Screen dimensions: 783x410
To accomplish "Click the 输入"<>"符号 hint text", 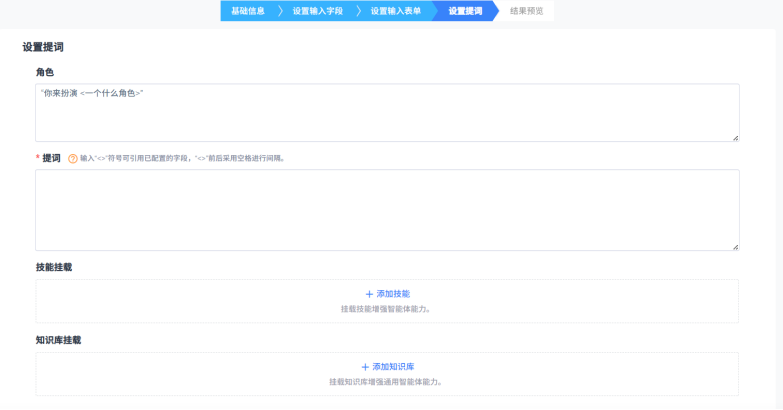I will (183, 158).
